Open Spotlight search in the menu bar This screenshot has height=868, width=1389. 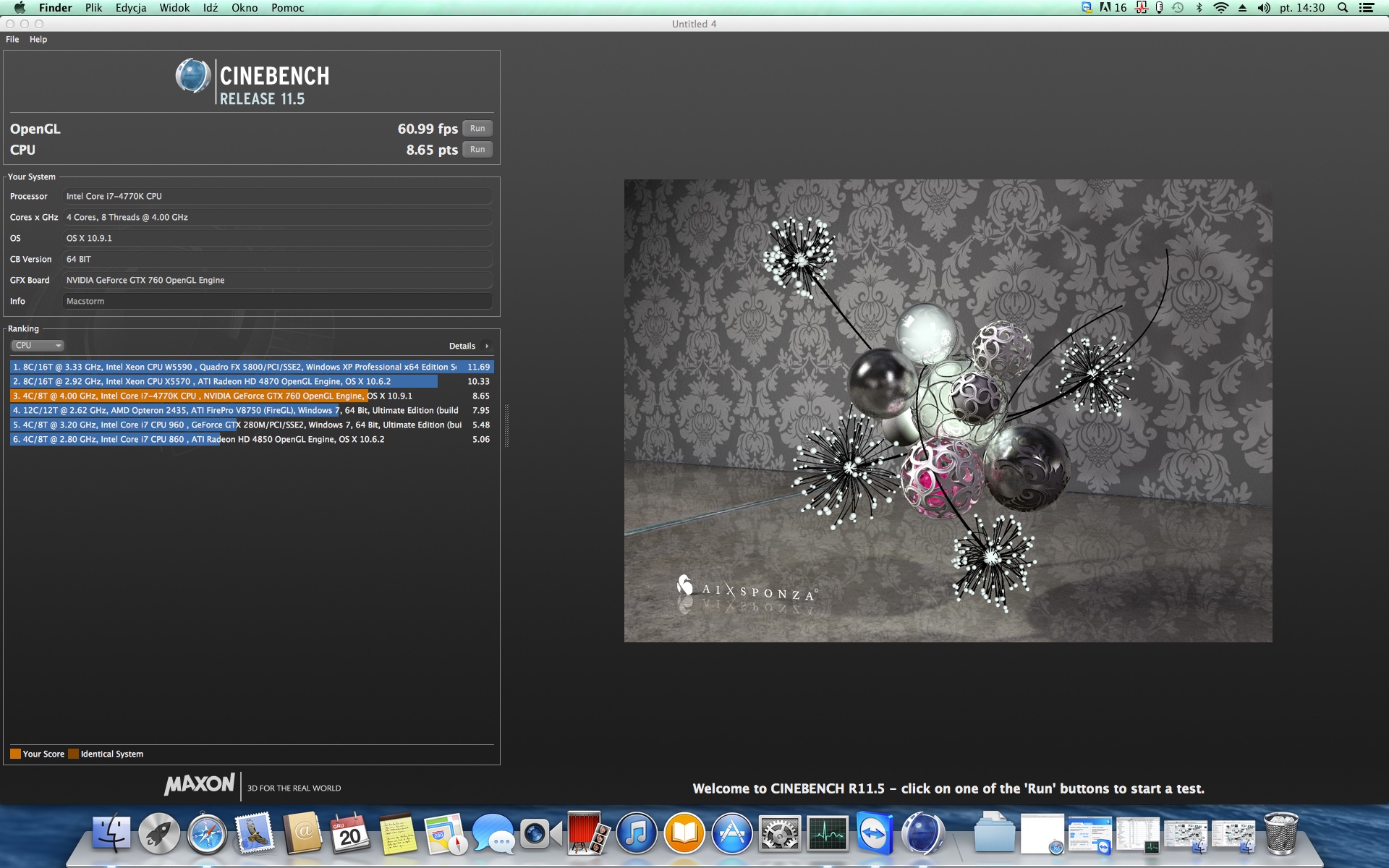(1343, 8)
